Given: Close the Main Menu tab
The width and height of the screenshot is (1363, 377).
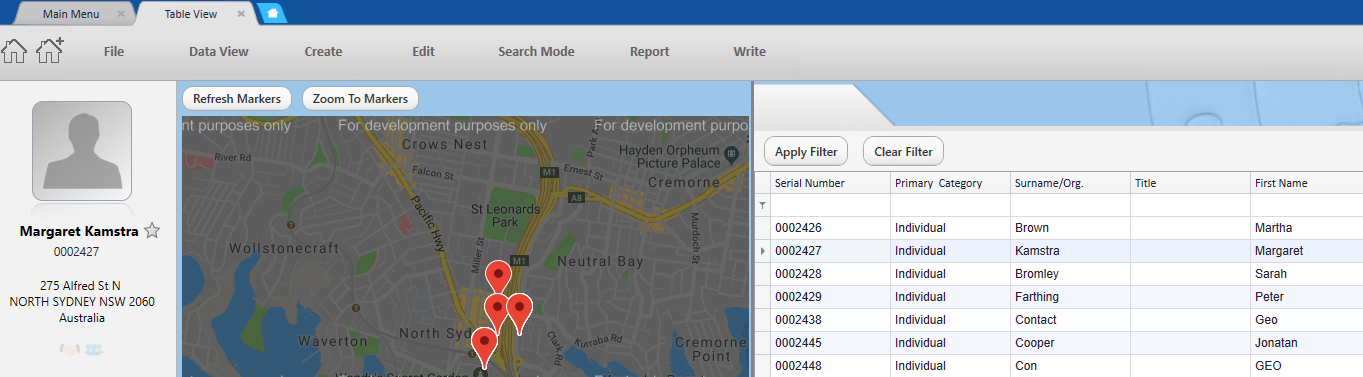Looking at the screenshot, I should click(121, 14).
